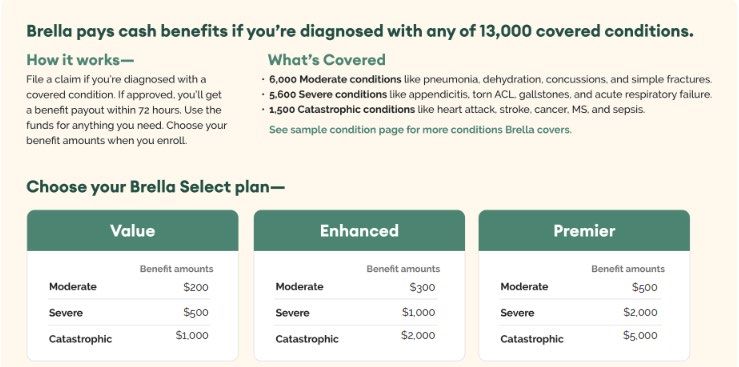Select the Value plan header
This screenshot has height=367, width=739.
click(x=132, y=230)
